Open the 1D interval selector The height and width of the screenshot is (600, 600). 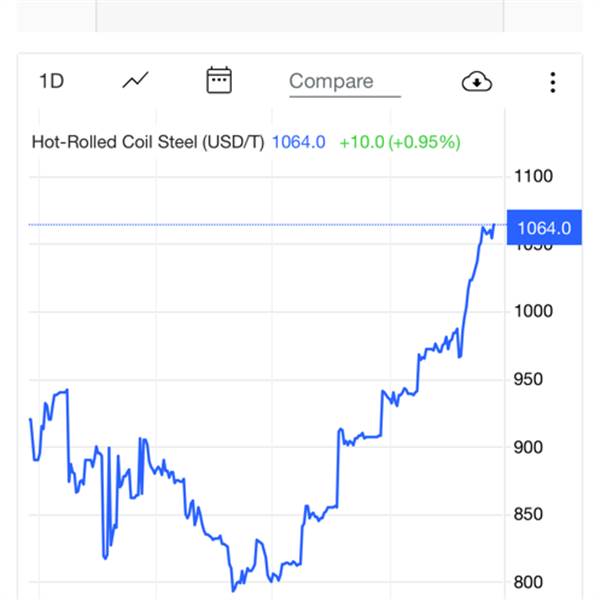(x=52, y=81)
